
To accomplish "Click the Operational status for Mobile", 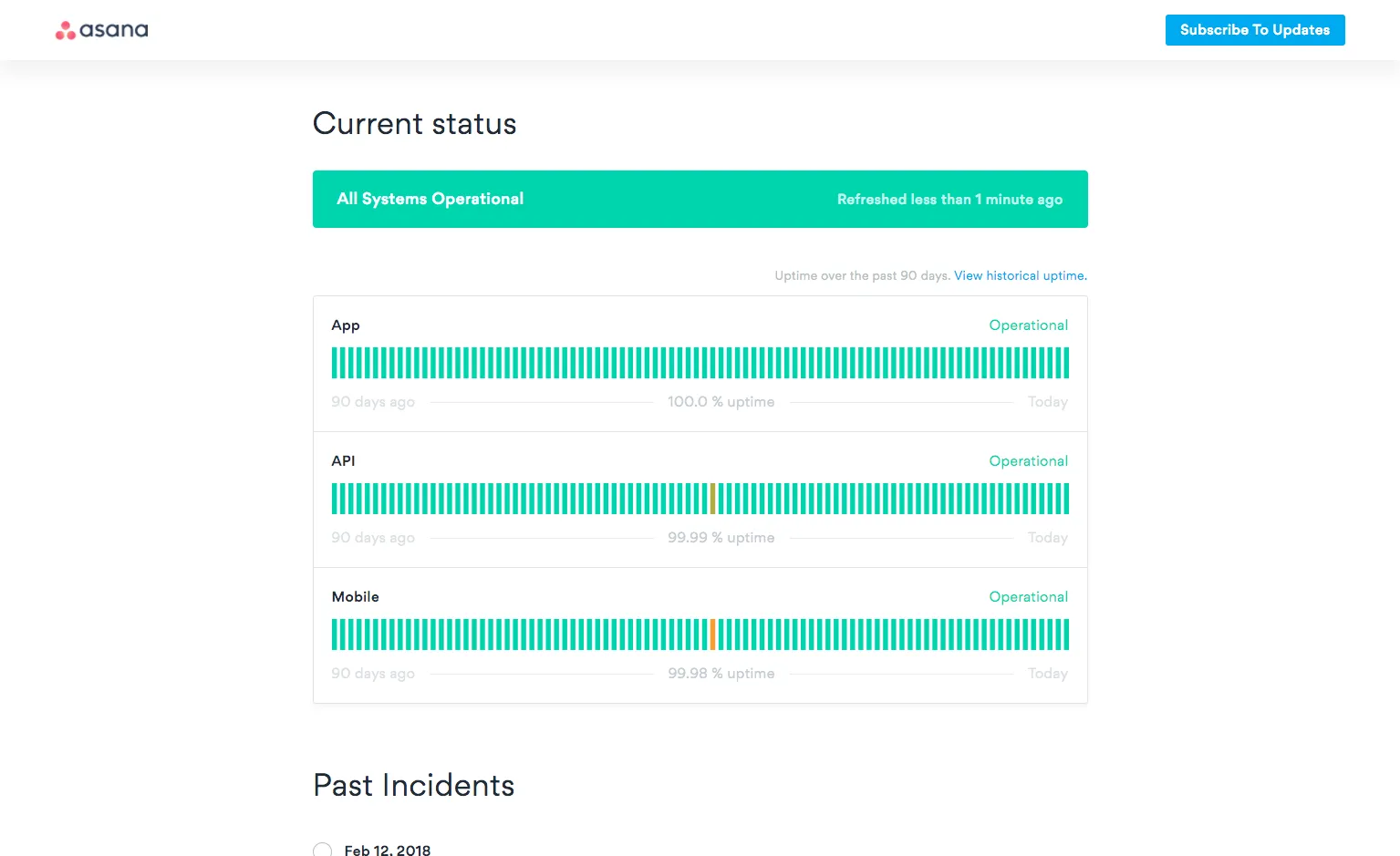I will [x=1028, y=597].
